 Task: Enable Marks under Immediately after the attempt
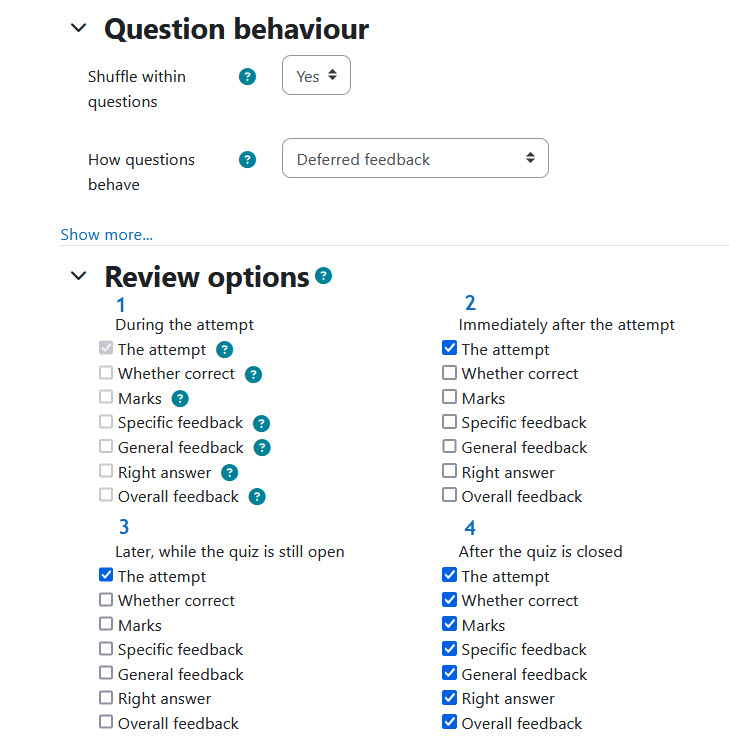(x=449, y=397)
